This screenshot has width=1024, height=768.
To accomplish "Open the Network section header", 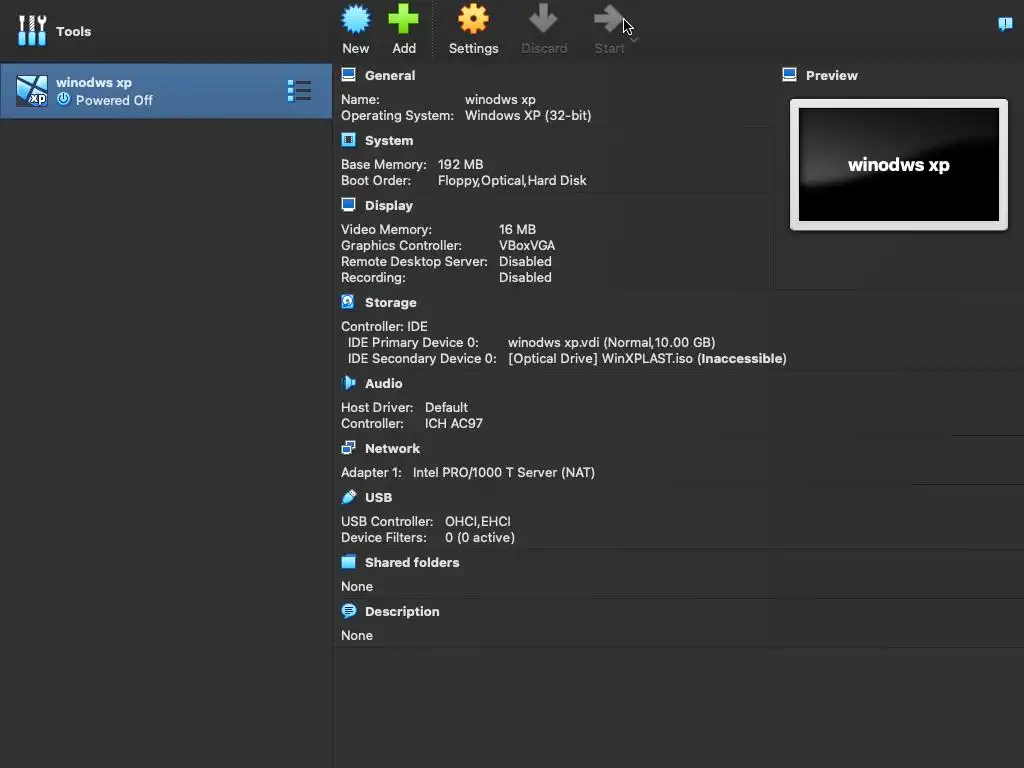I will coord(392,448).
